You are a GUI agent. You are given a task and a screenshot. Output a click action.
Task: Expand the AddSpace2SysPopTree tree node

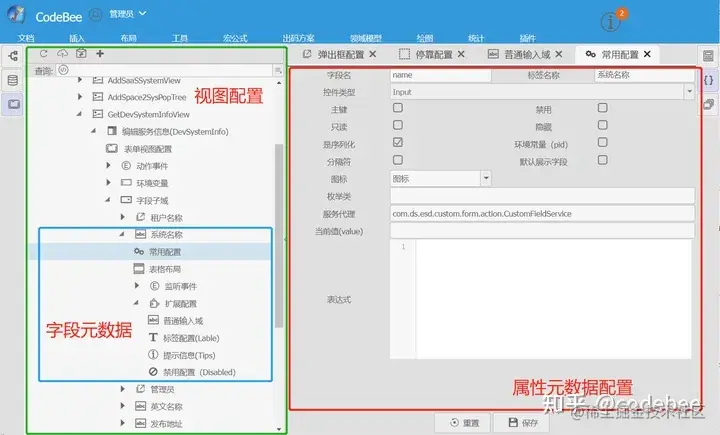80,97
